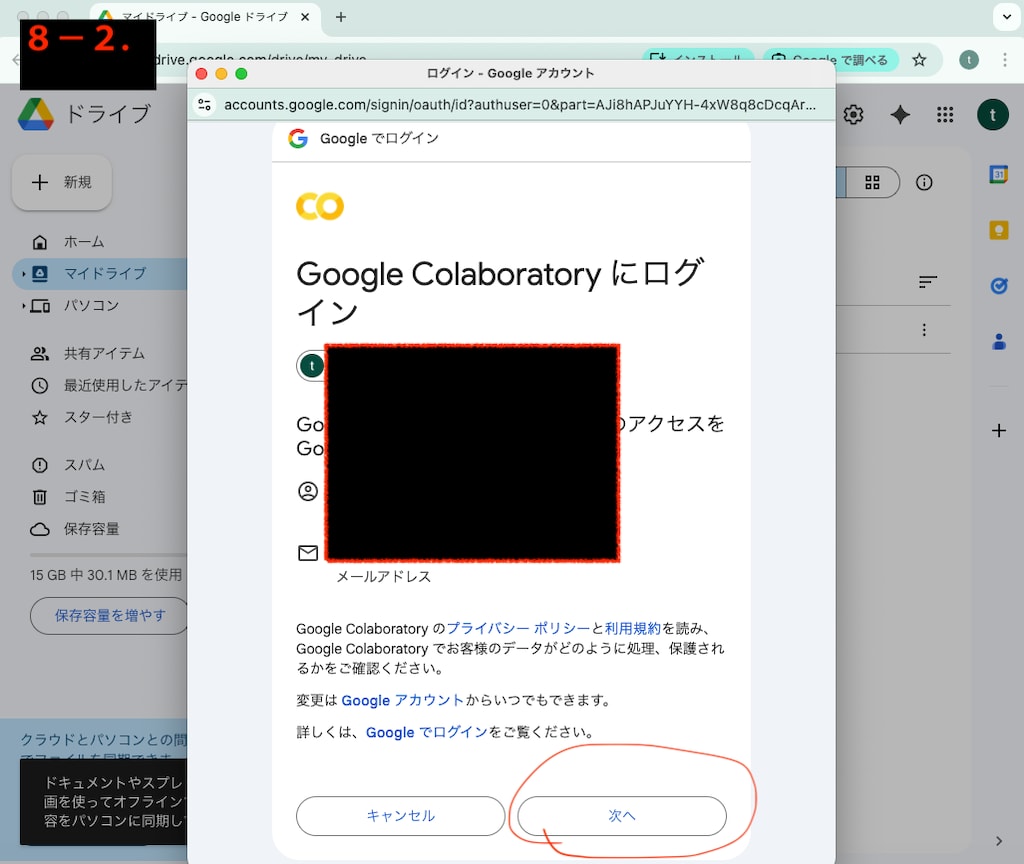Open Google Tasks from the side panel
The image size is (1024, 864).
click(x=999, y=286)
